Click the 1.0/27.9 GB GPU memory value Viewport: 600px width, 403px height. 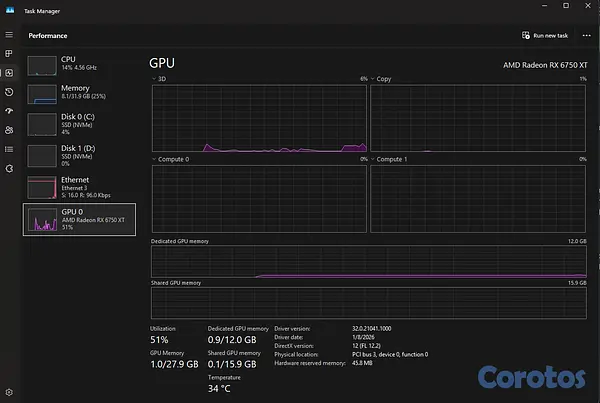(174, 364)
